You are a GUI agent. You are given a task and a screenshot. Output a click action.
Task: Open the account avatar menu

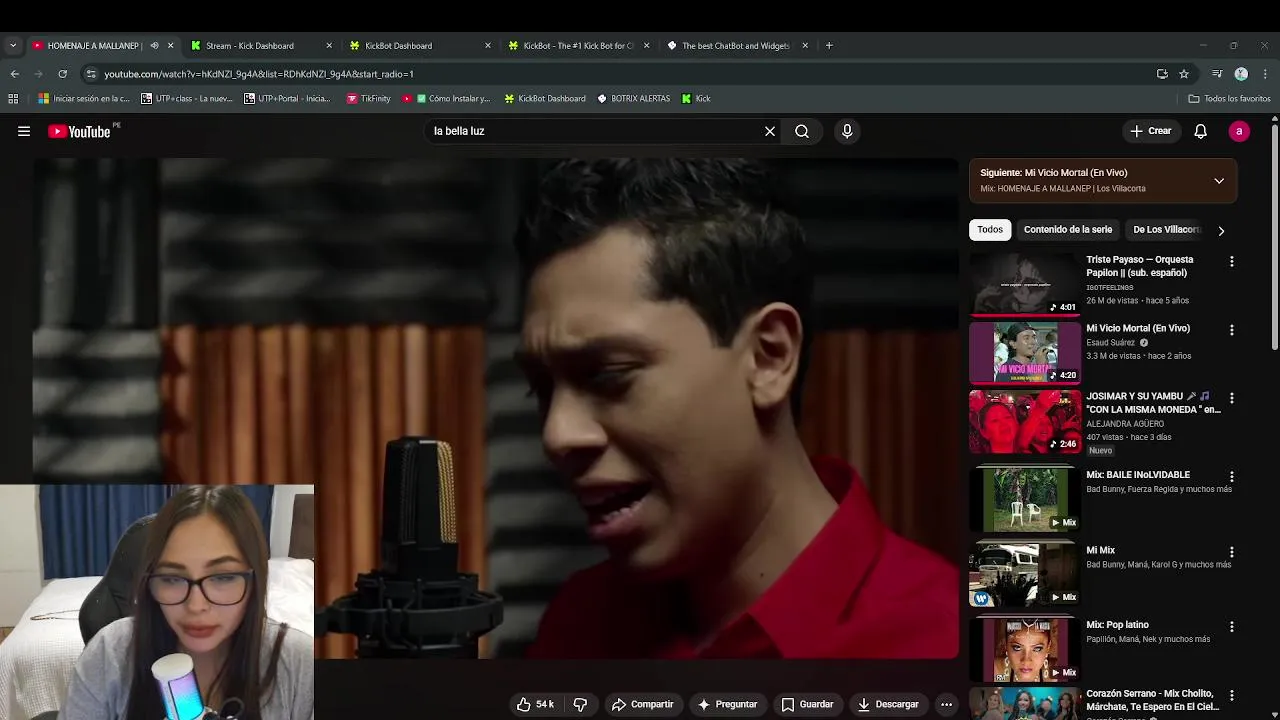pyautogui.click(x=1239, y=131)
